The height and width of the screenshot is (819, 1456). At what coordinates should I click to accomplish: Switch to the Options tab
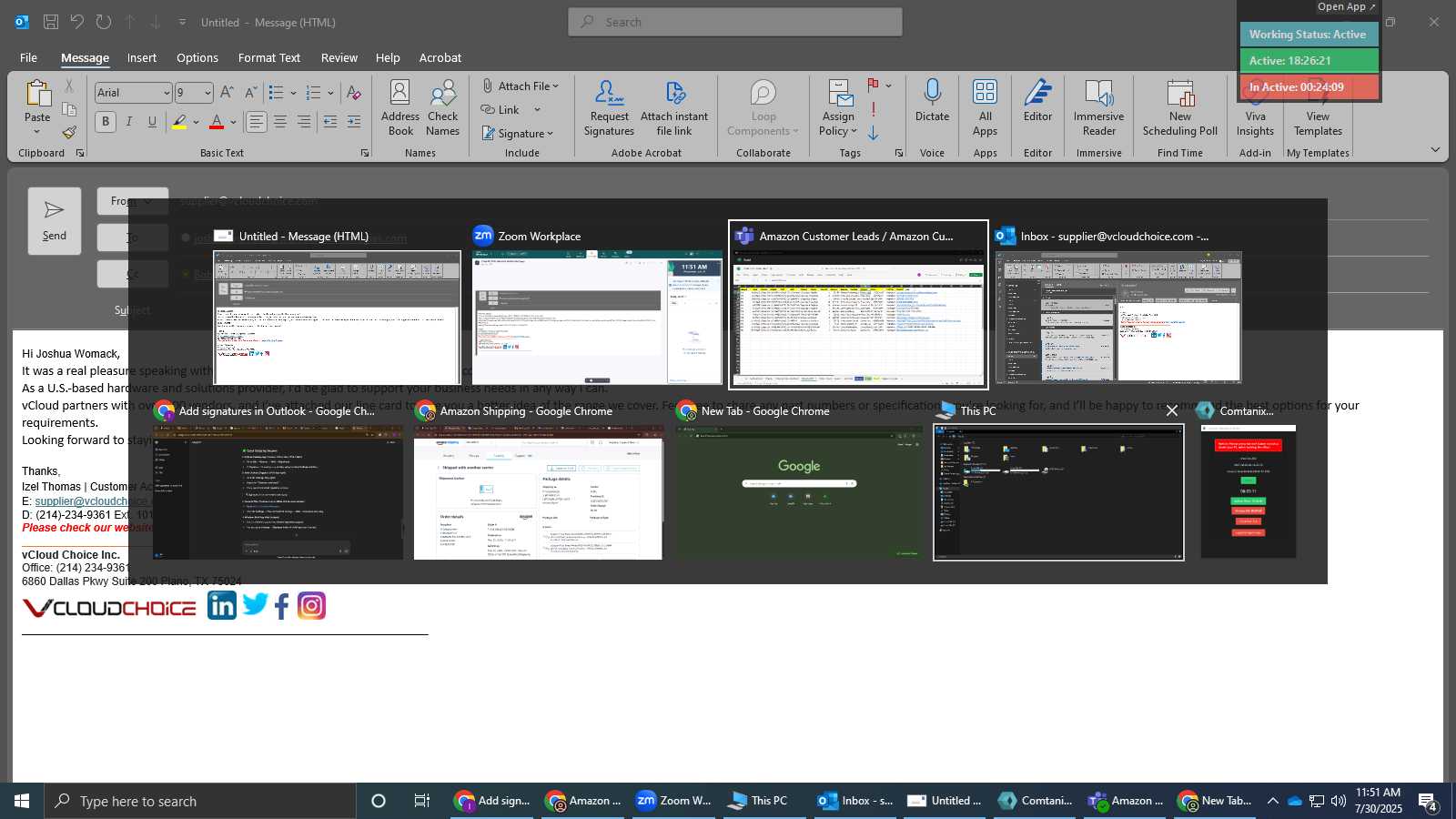(x=197, y=57)
